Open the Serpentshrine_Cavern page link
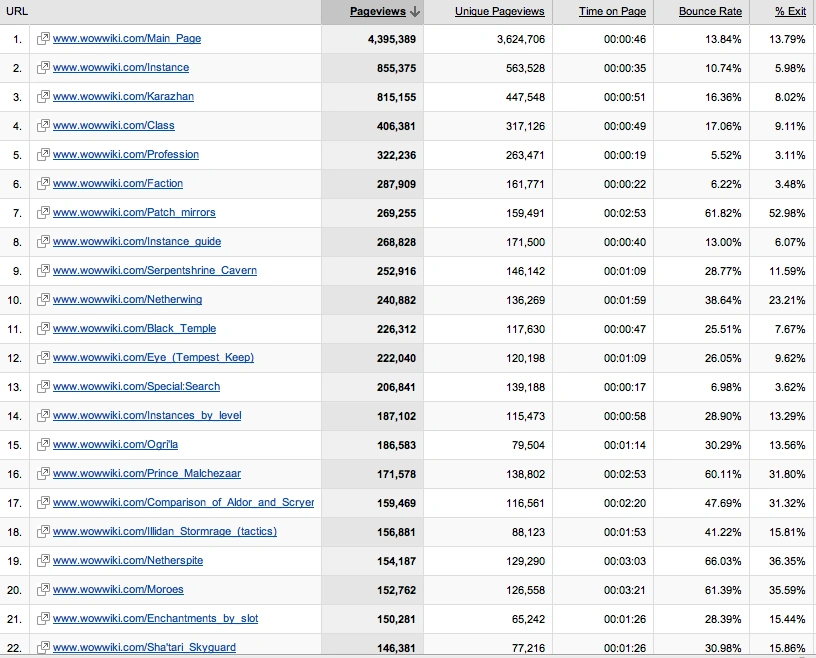The height and width of the screenshot is (658, 816). pos(155,271)
